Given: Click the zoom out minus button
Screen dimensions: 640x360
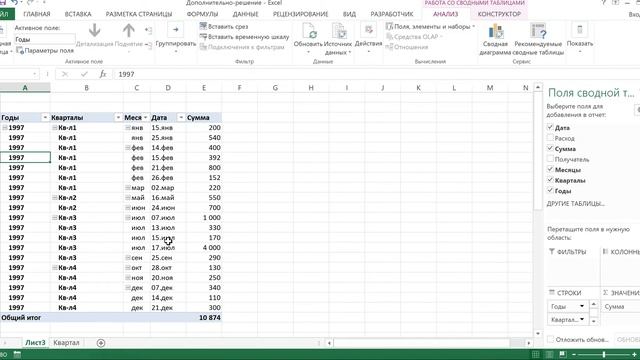Looking at the screenshot, I should point(574,354).
